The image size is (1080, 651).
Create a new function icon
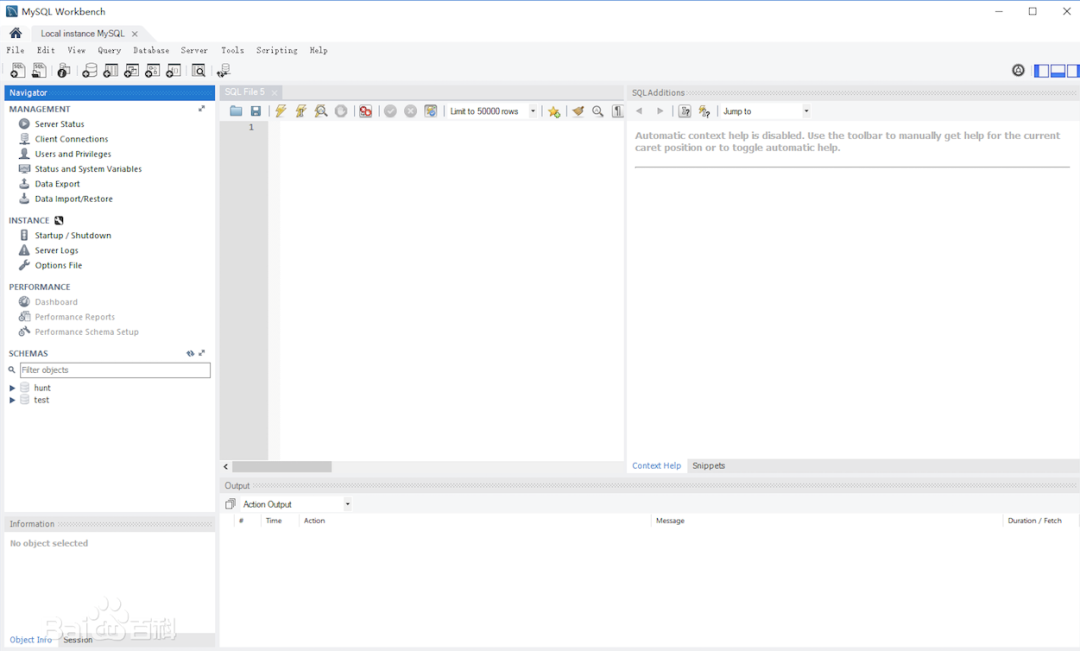pyautogui.click(x=174, y=70)
